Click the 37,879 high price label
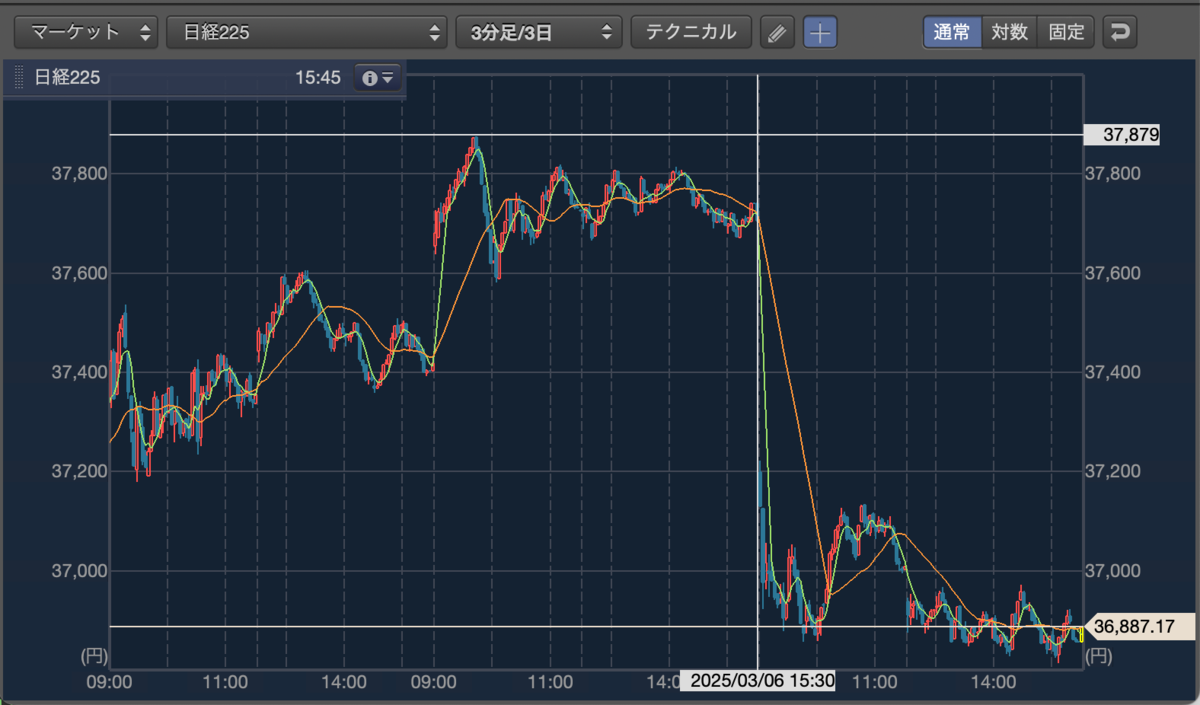Screen dimensions: 1200x705 [x=1122, y=134]
